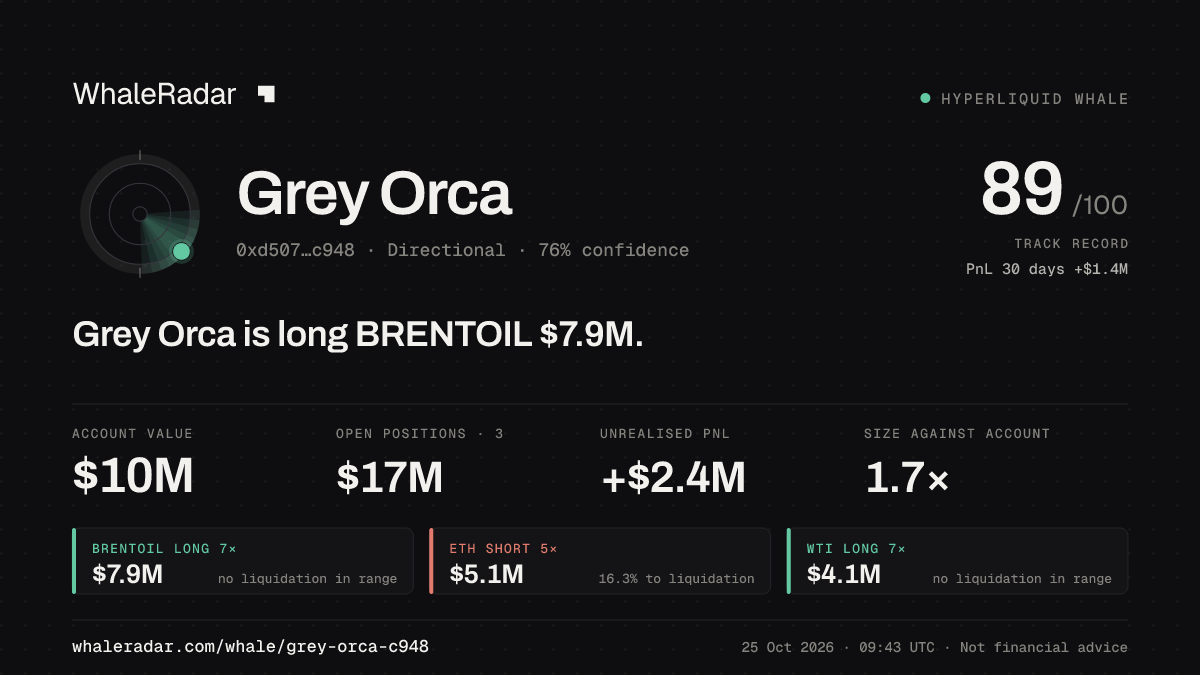
Task: Click the $17M open positions figure
Action: pyautogui.click(x=390, y=477)
